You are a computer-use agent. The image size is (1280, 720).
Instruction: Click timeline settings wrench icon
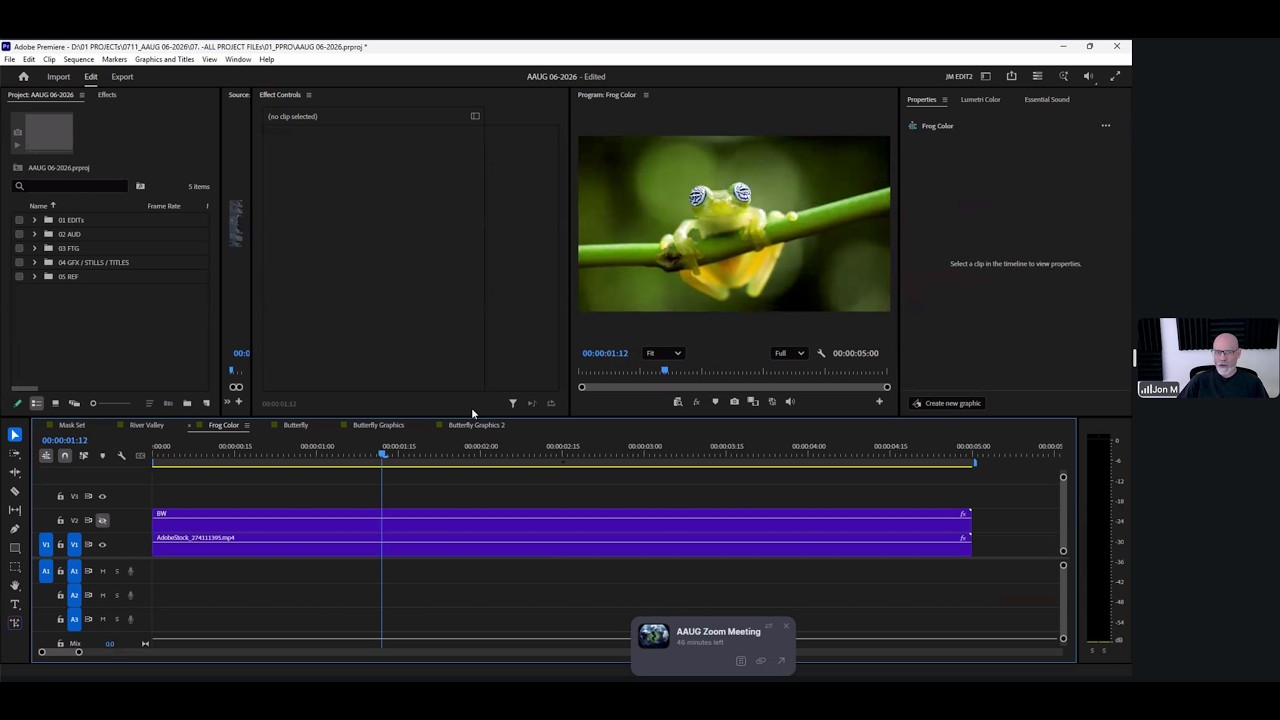[122, 456]
